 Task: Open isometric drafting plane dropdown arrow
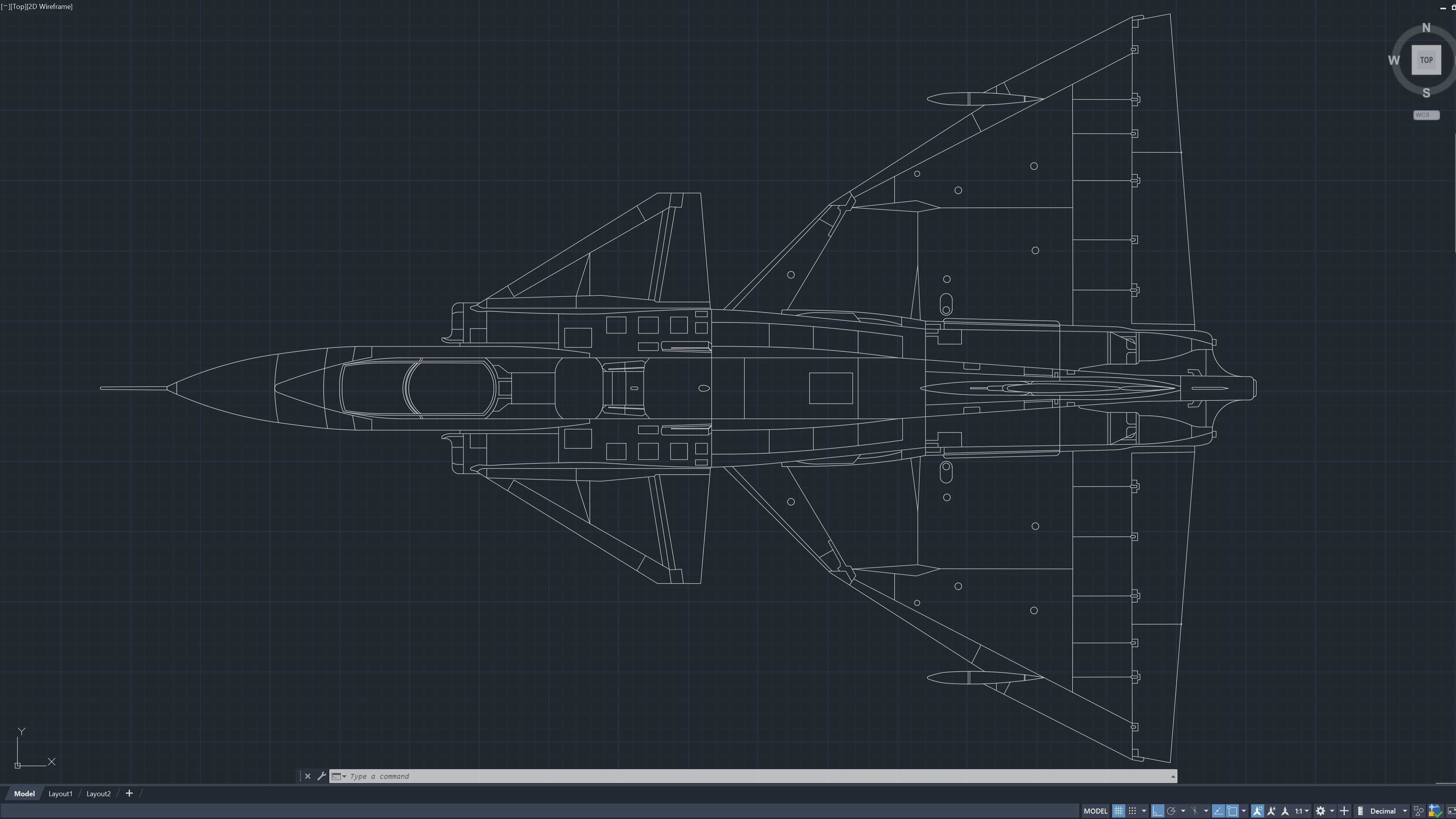(x=1206, y=811)
